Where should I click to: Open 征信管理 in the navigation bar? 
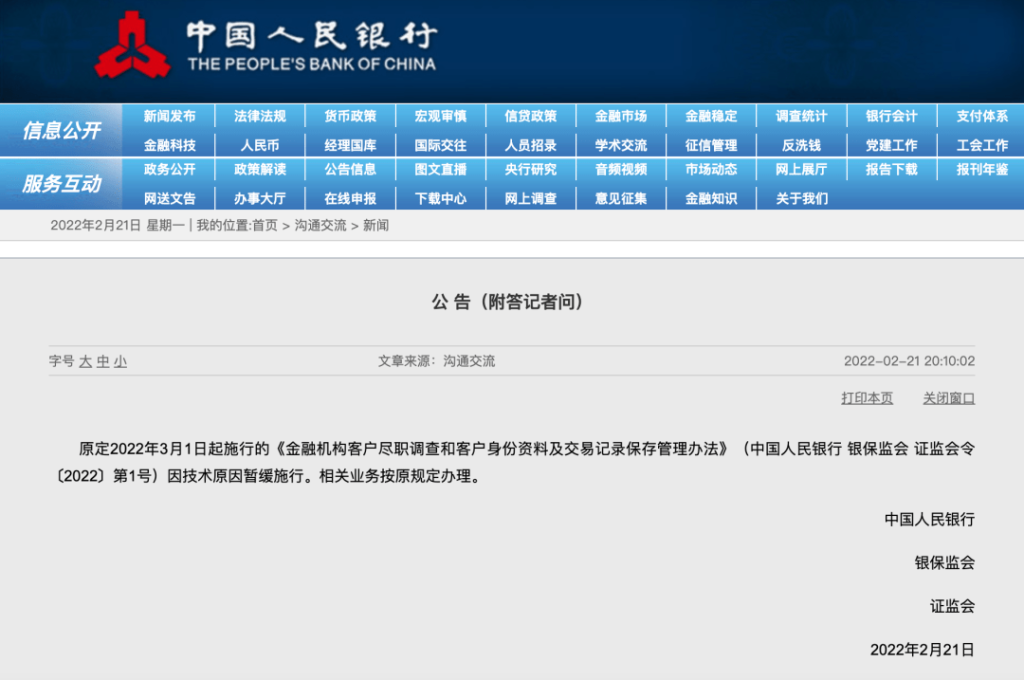point(711,145)
